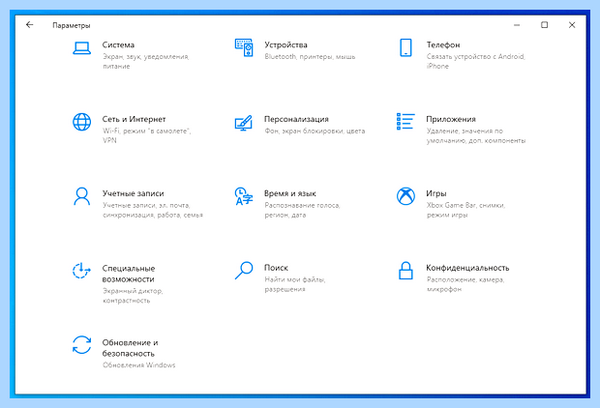Click the Параметры window title text
Viewport: 600px width, 408px height.
(71, 25)
